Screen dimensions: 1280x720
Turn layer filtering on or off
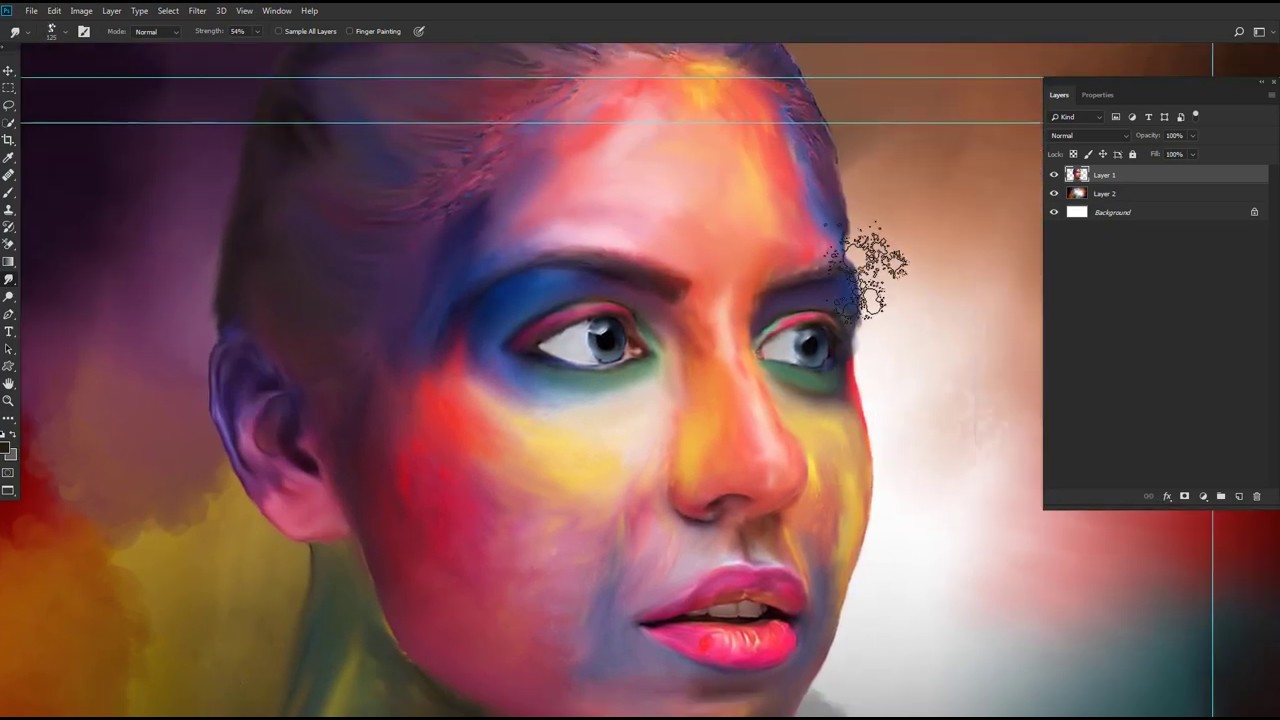coord(1195,115)
